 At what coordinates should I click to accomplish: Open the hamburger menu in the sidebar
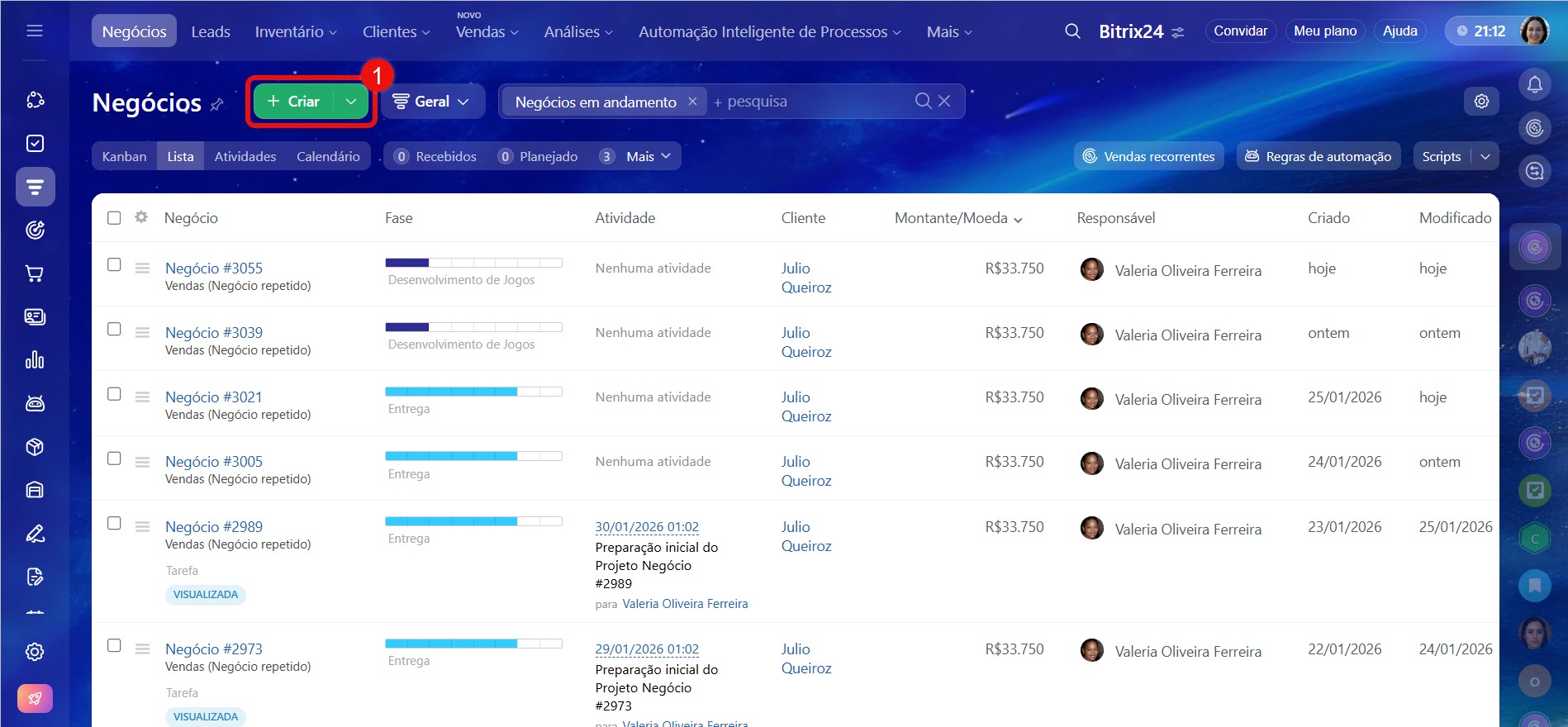click(x=35, y=31)
